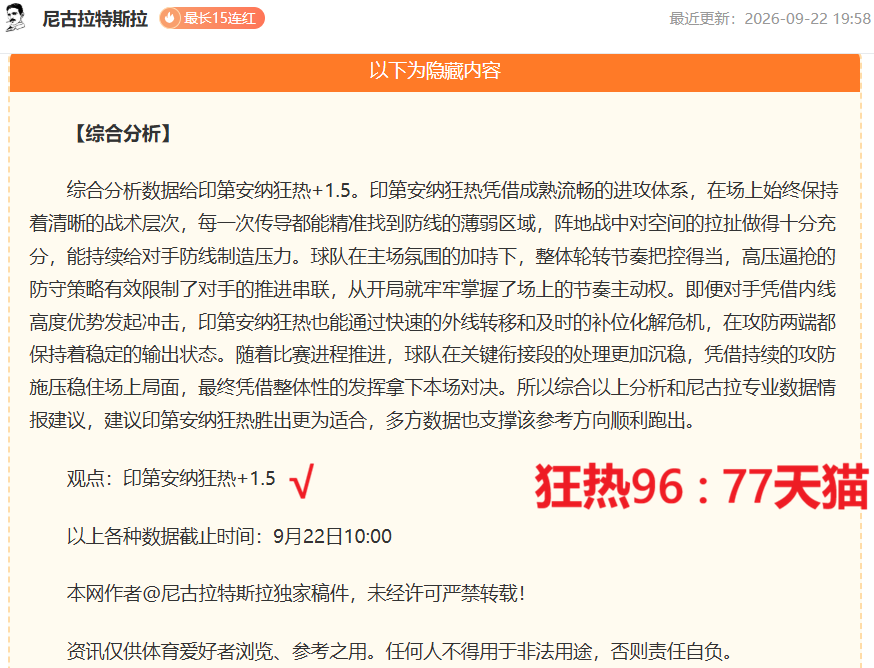Click the red 狂热96：77天猫 score text
Viewport: 874px width, 668px height.
point(702,486)
